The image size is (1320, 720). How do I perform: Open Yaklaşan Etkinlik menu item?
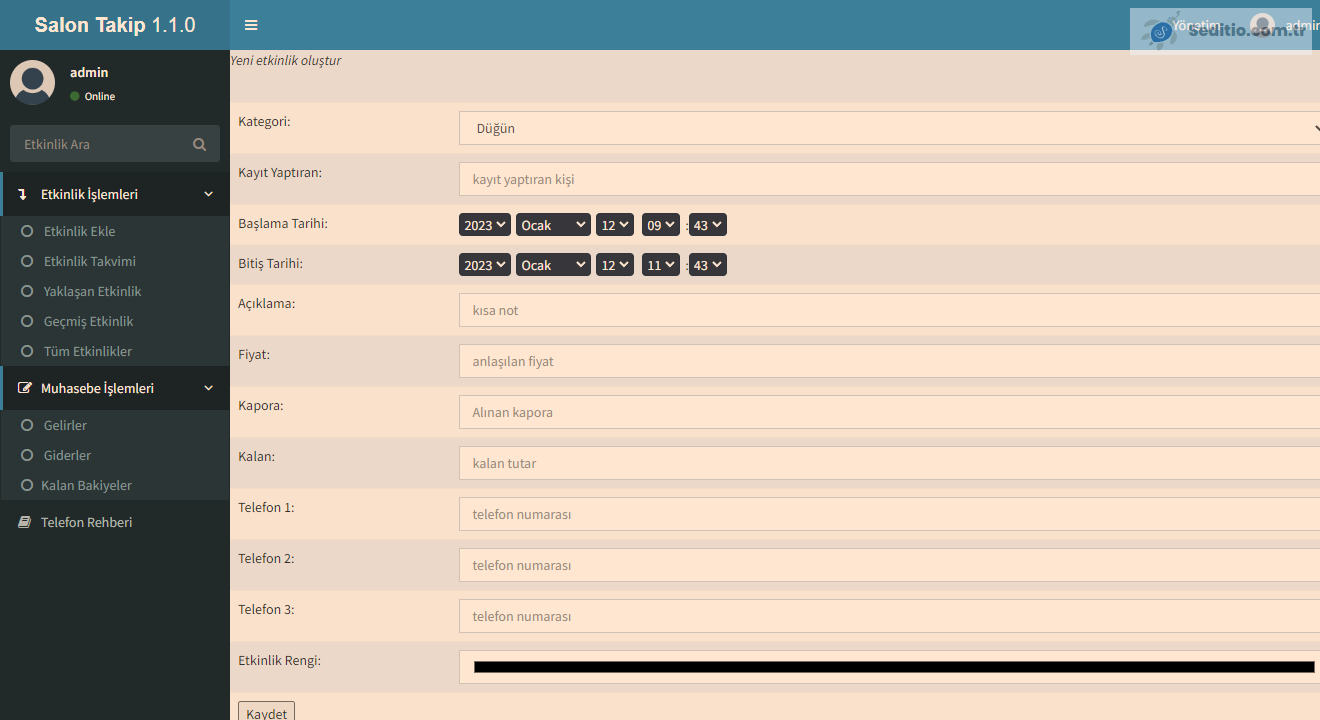tap(92, 291)
